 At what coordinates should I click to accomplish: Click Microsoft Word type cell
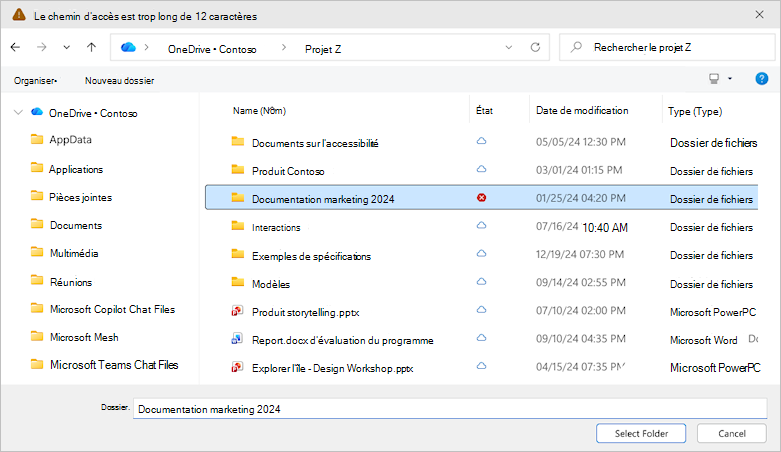click(703, 340)
